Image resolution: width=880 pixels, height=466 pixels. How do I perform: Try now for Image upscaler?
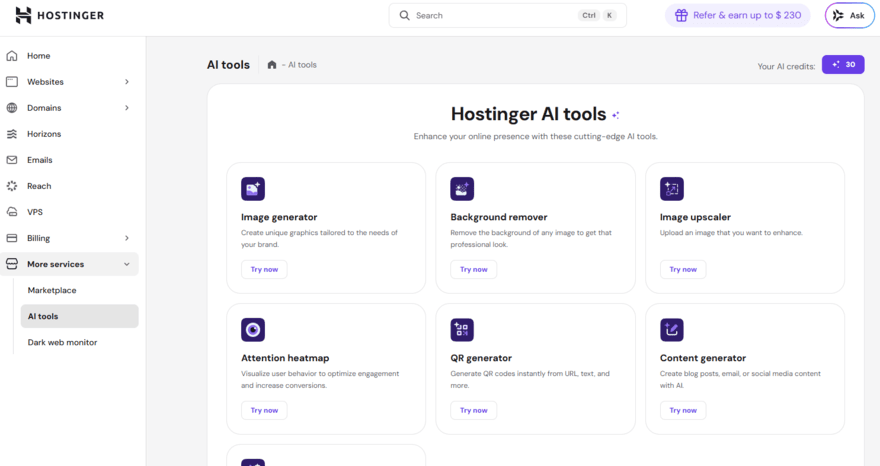pyautogui.click(x=683, y=269)
